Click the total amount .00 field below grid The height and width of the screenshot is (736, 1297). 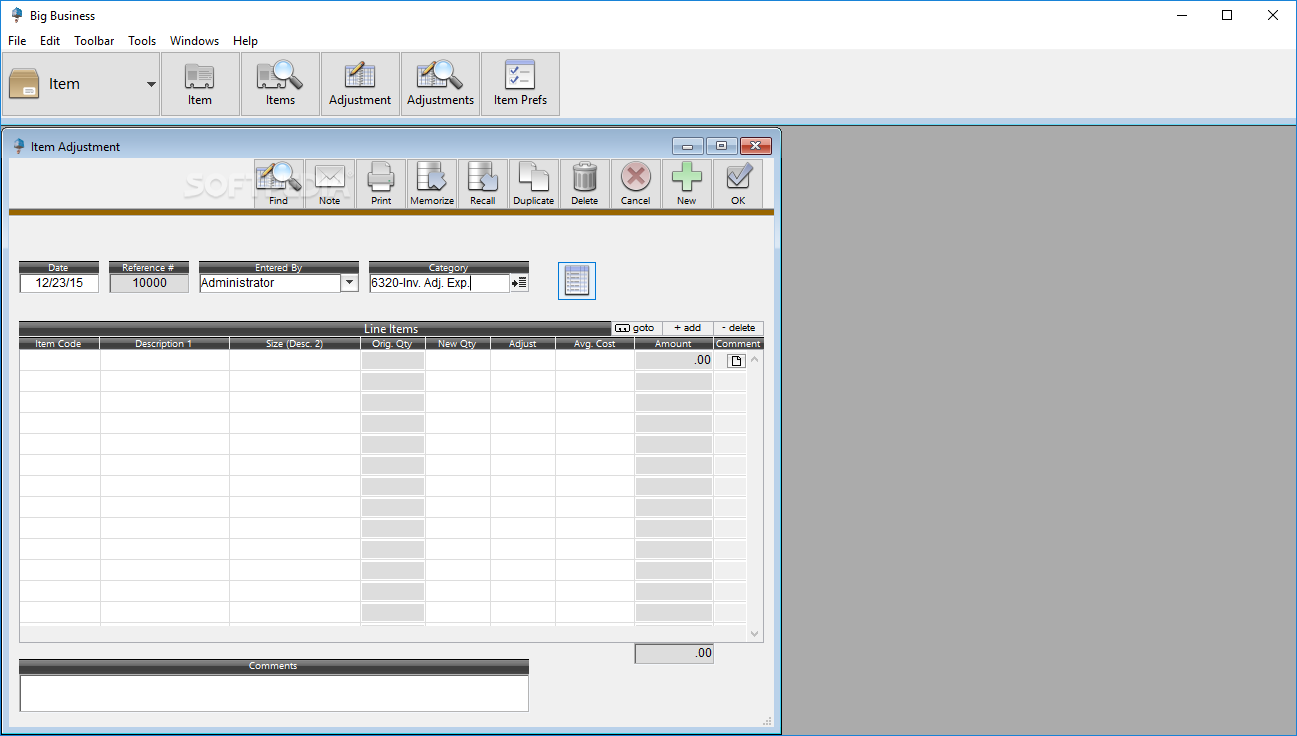click(x=674, y=653)
